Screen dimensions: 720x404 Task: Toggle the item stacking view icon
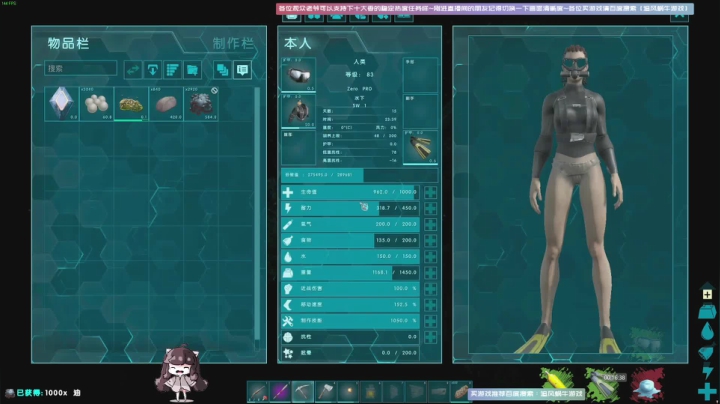pos(222,70)
